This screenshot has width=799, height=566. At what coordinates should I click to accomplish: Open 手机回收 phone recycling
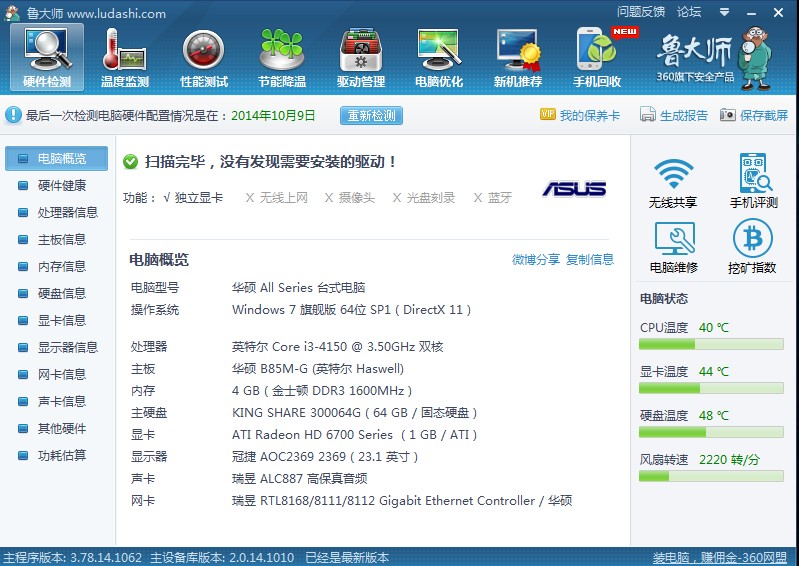pos(597,57)
